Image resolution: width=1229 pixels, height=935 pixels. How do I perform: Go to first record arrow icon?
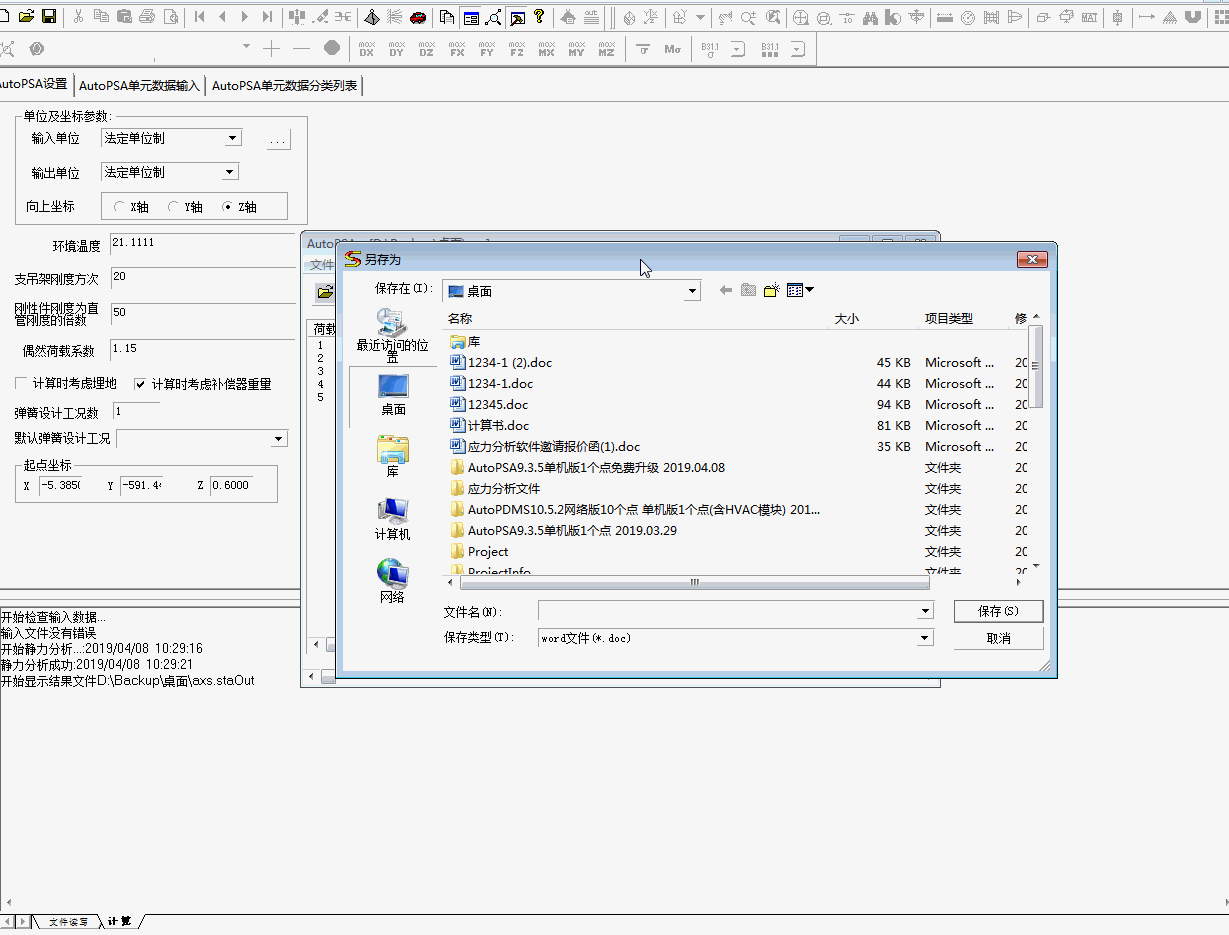(200, 16)
